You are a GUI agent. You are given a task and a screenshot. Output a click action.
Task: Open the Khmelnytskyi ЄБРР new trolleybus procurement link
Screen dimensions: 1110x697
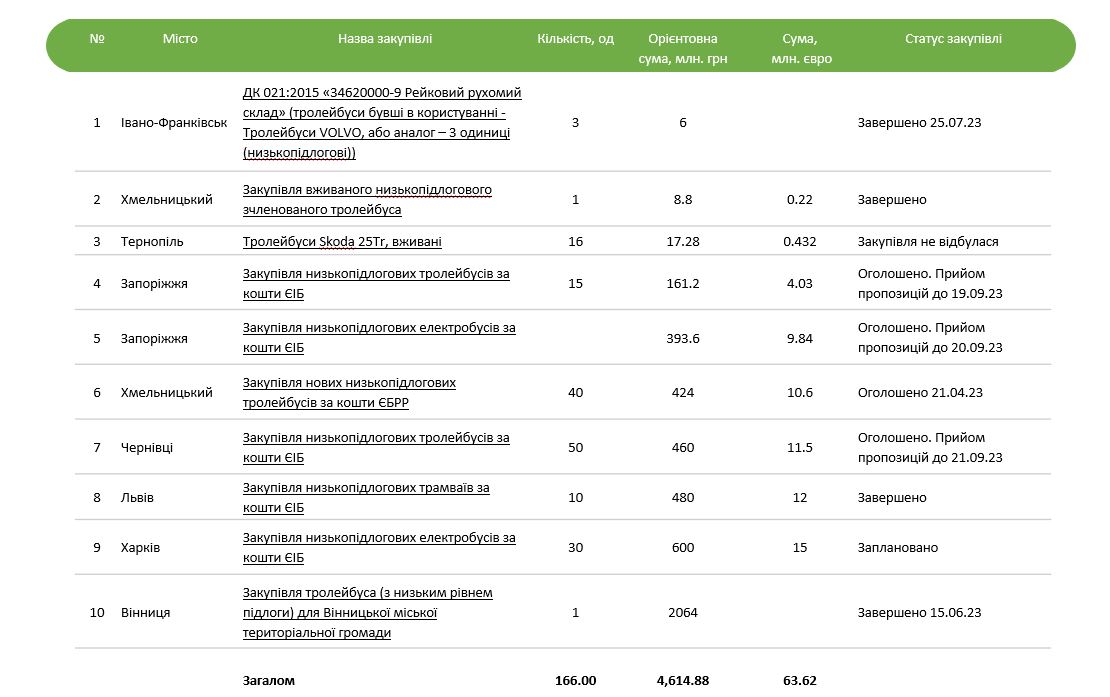[x=349, y=392]
